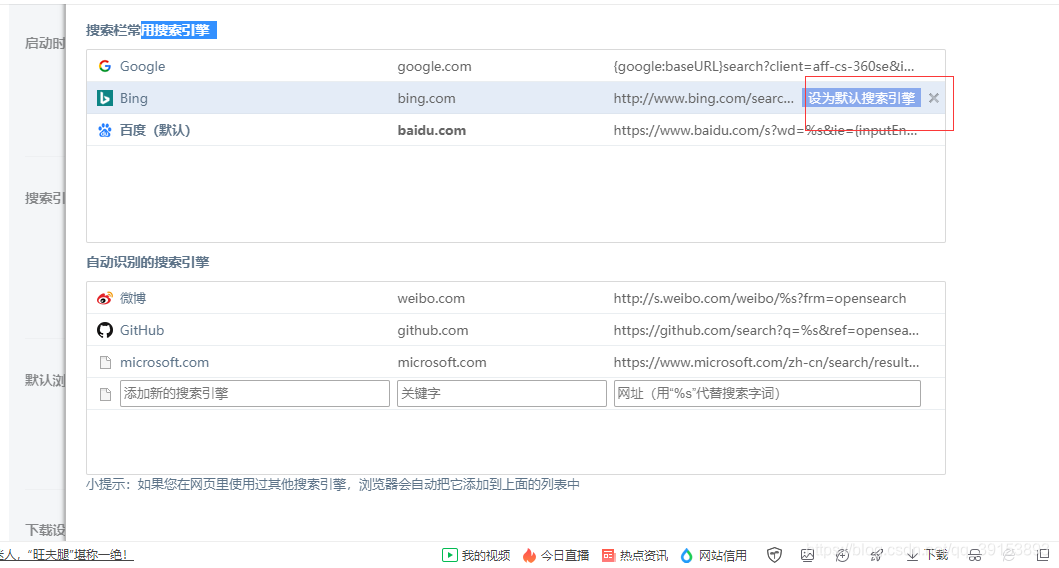The image size is (1059, 568).
Task: Select the 百度 (默认) row name
Action: click(x=155, y=130)
